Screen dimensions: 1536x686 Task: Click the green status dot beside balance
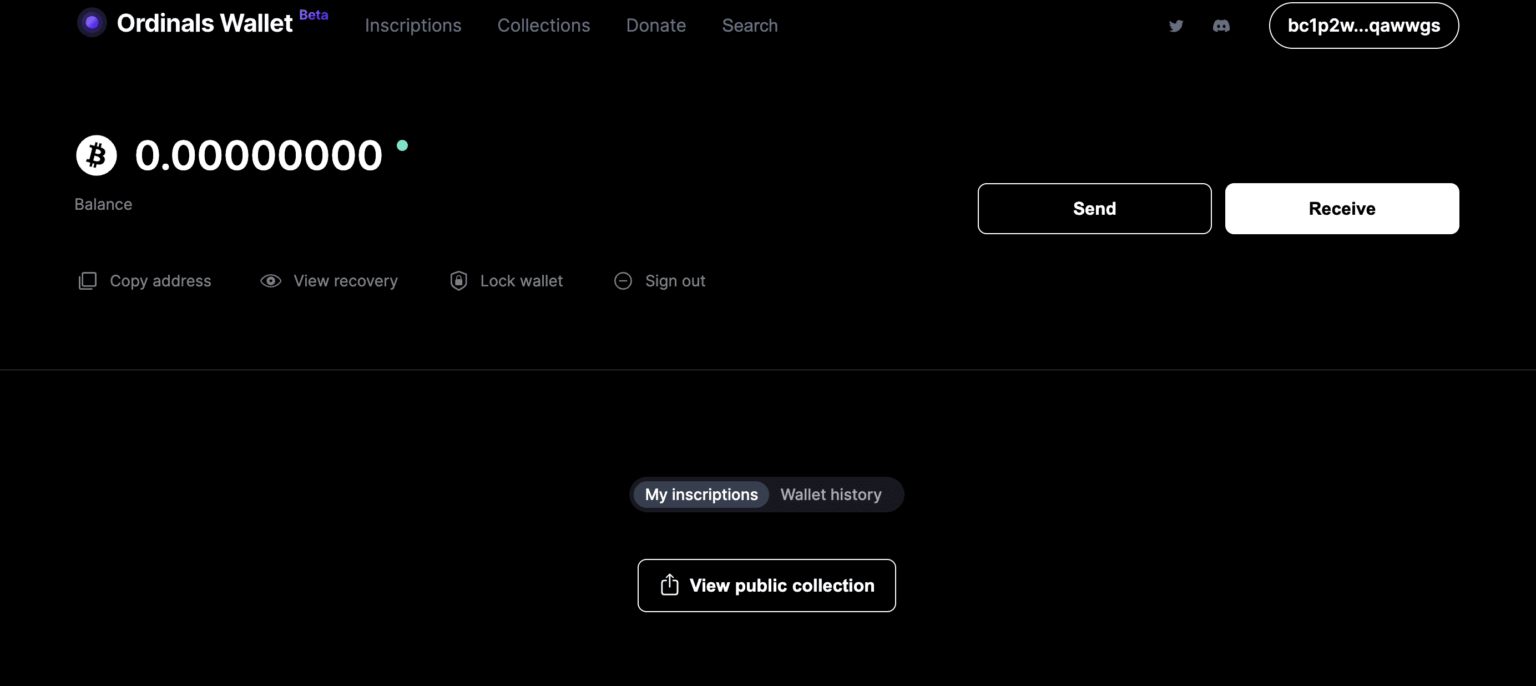coord(402,145)
